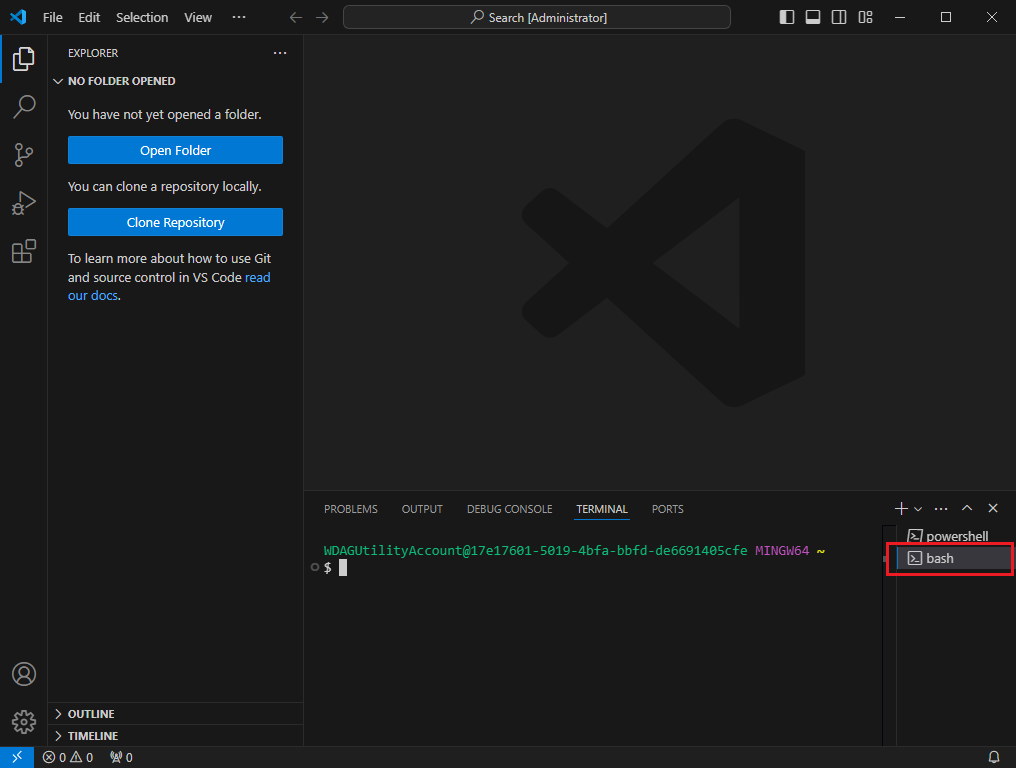1016x768 pixels.
Task: Open the Accounts menu icon
Action: (x=24, y=674)
